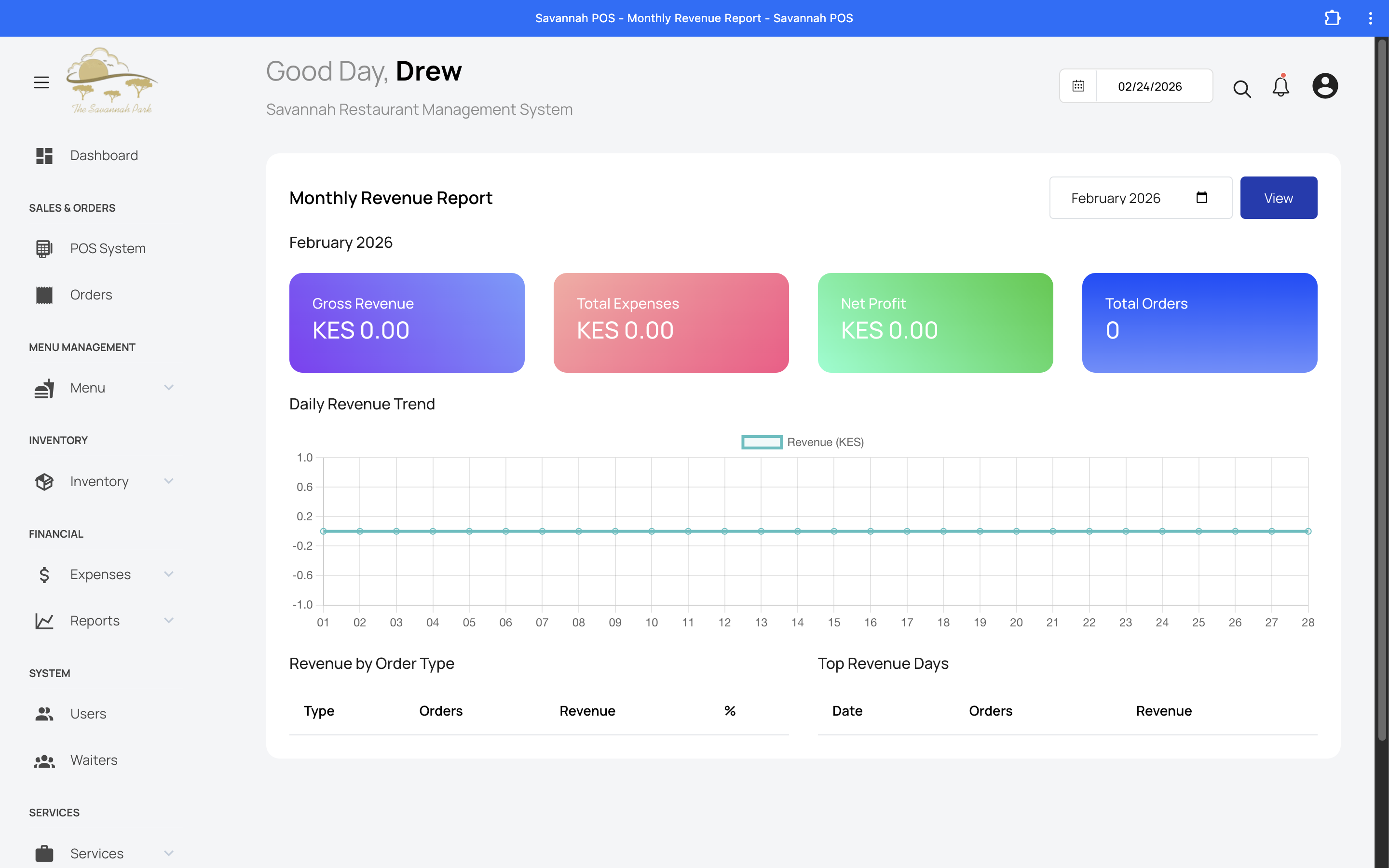This screenshot has height=868, width=1389.
Task: Click the 02/24/2026 date field
Action: click(x=1150, y=86)
